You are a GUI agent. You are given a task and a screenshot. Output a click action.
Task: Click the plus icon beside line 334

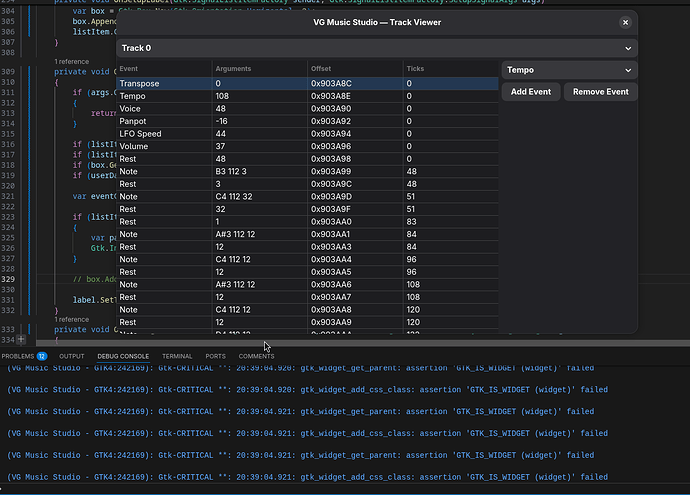click(x=21, y=339)
